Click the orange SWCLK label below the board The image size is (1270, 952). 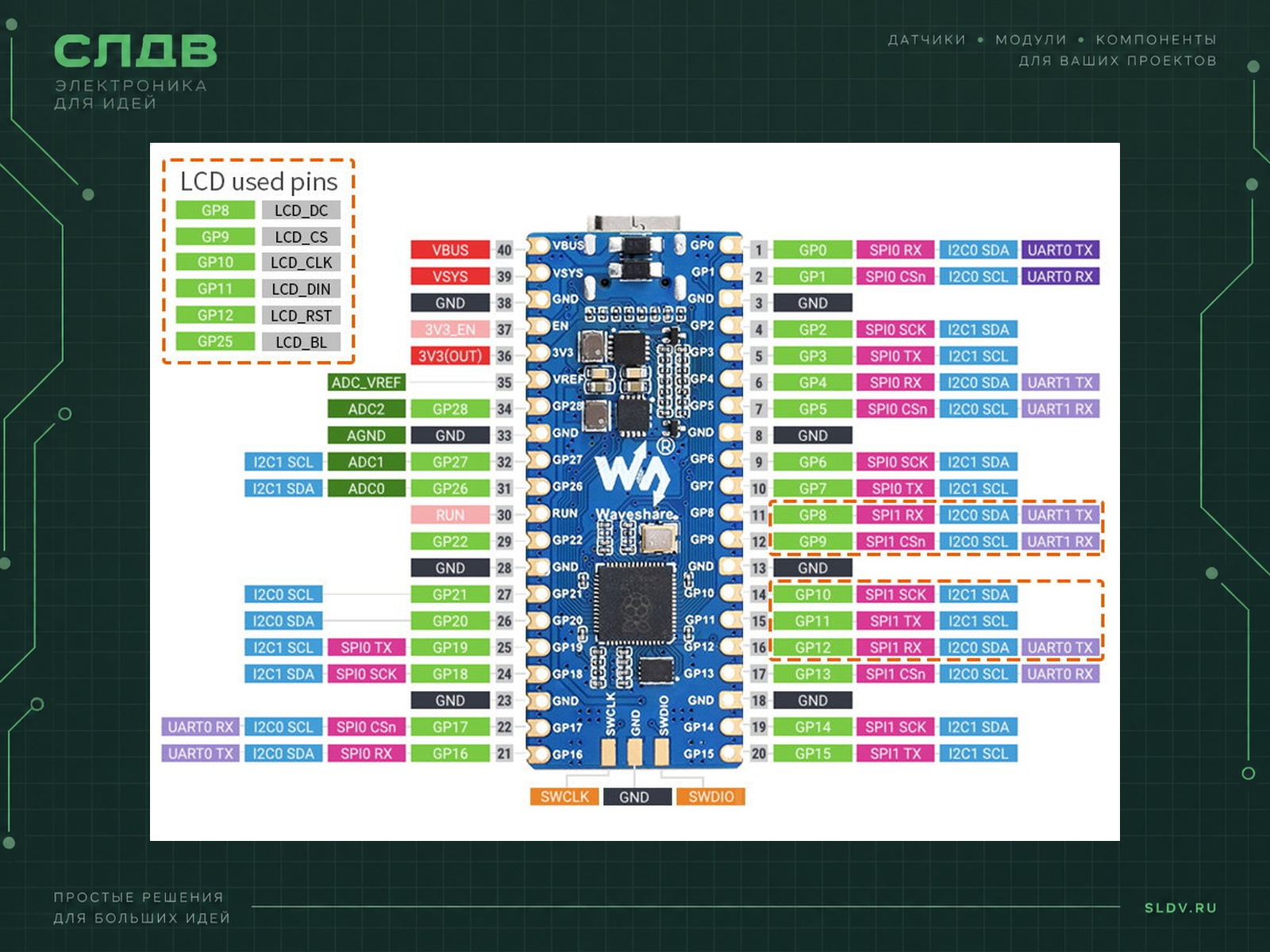pyautogui.click(x=564, y=797)
